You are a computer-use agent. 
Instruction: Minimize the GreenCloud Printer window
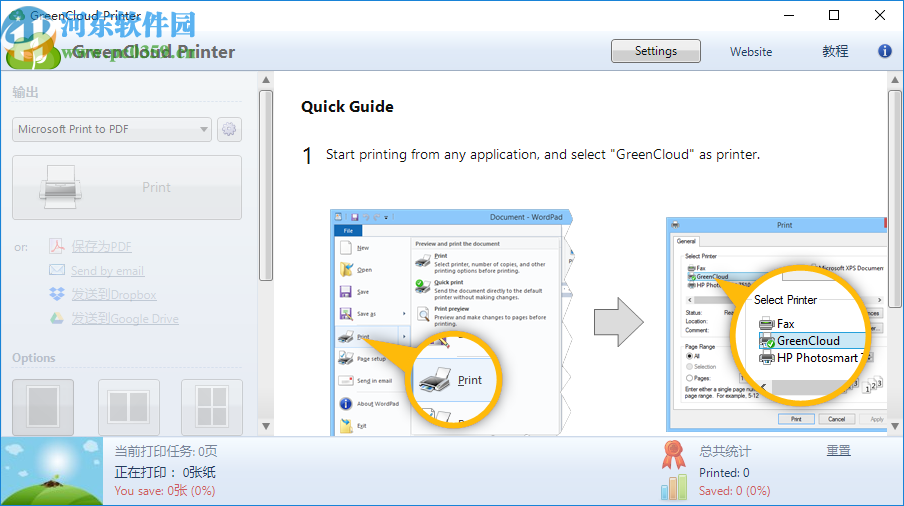tap(789, 15)
